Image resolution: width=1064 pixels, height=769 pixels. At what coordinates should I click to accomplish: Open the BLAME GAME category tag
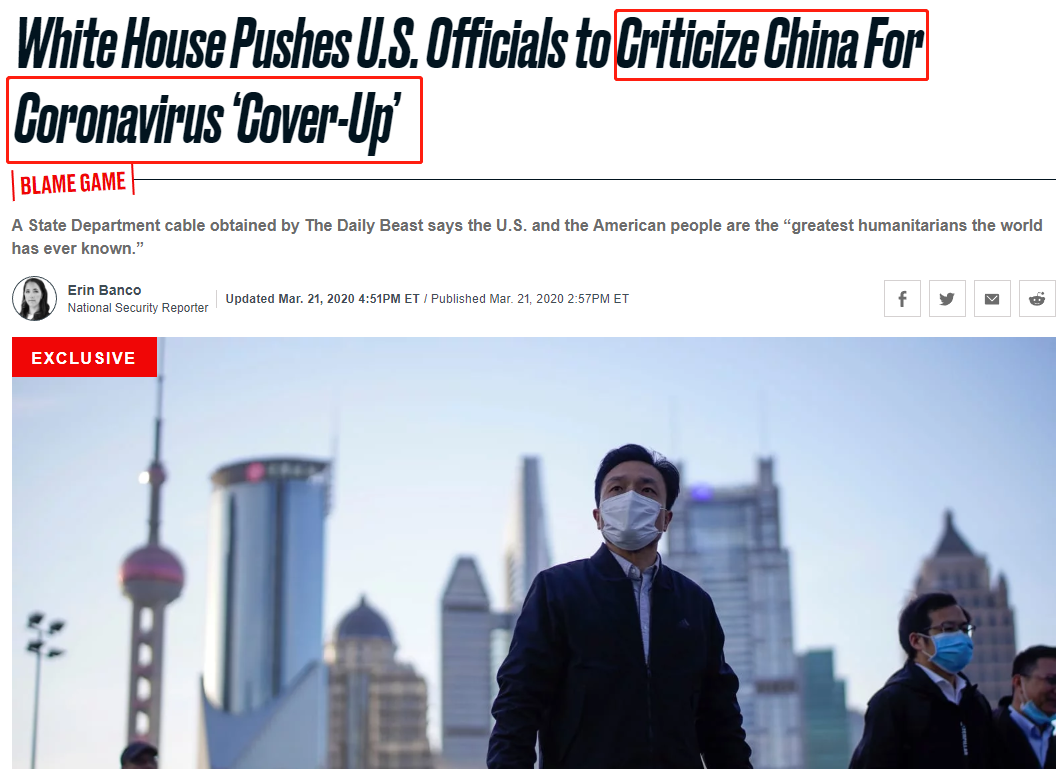73,183
